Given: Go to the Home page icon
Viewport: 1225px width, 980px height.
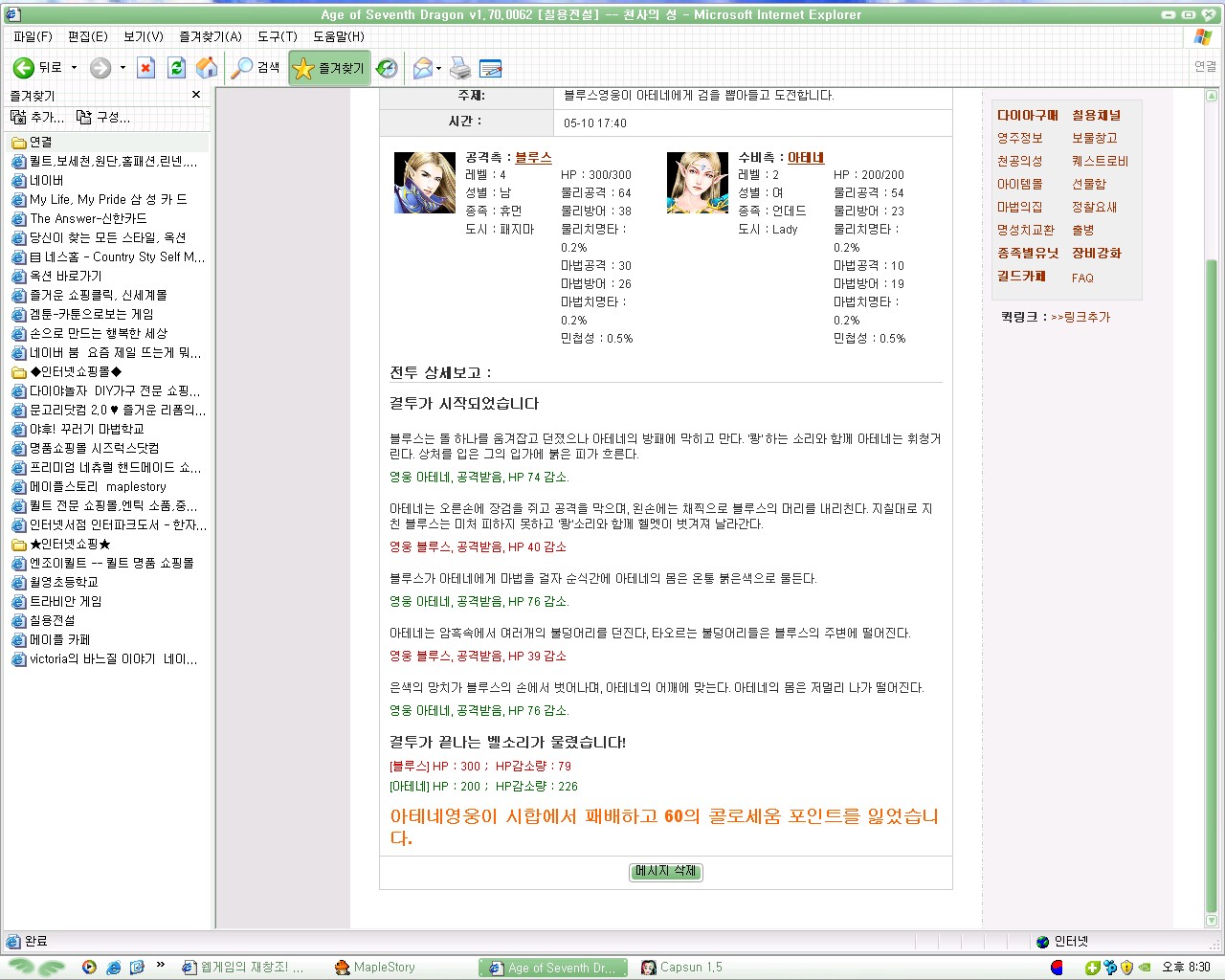Looking at the screenshot, I should tap(206, 68).
